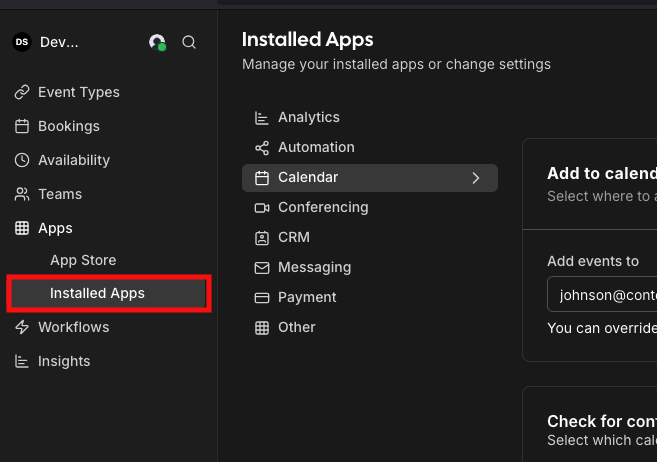Screen dimensions: 657x462
Task: Select the Payment apps category
Action: pos(307,297)
